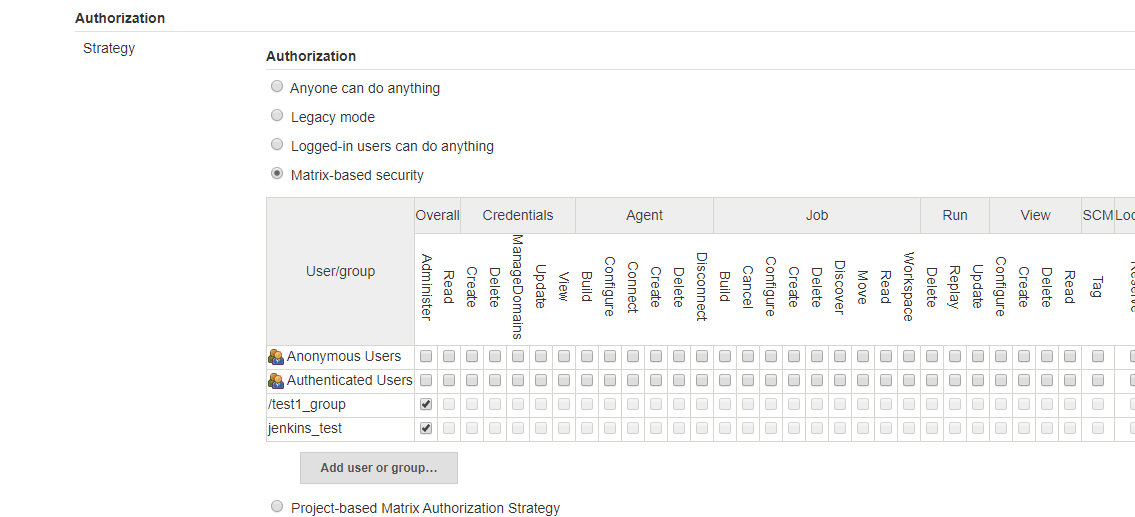This screenshot has width=1135, height=517.
Task: Check Job Workspace for Anonymous Users
Action: [x=908, y=356]
